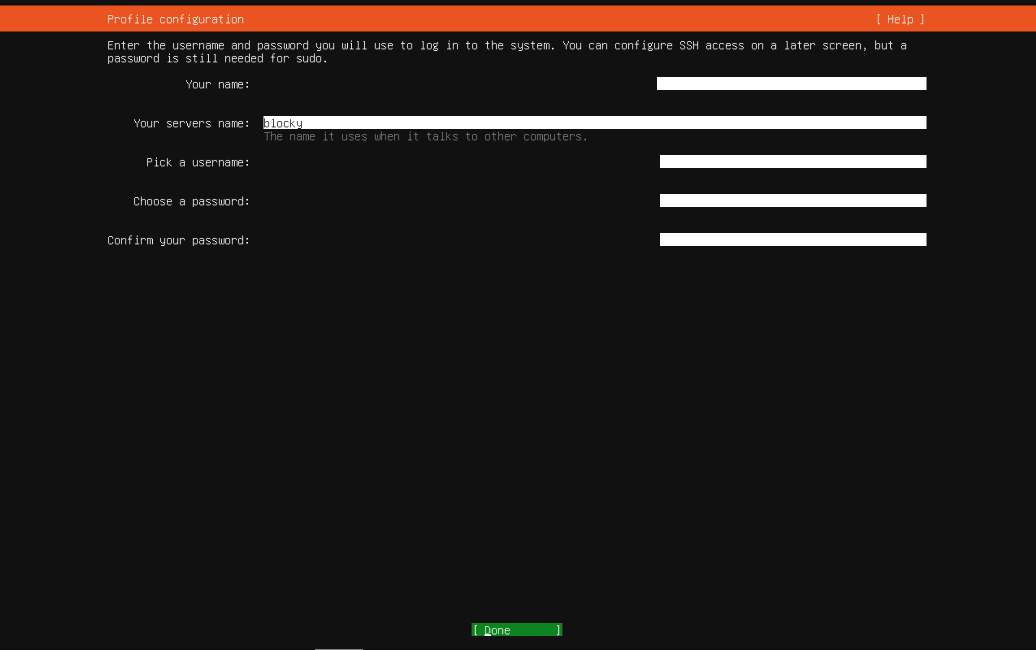Click the Profile configuration title bar
Image resolution: width=1036 pixels, height=650 pixels.
175,18
